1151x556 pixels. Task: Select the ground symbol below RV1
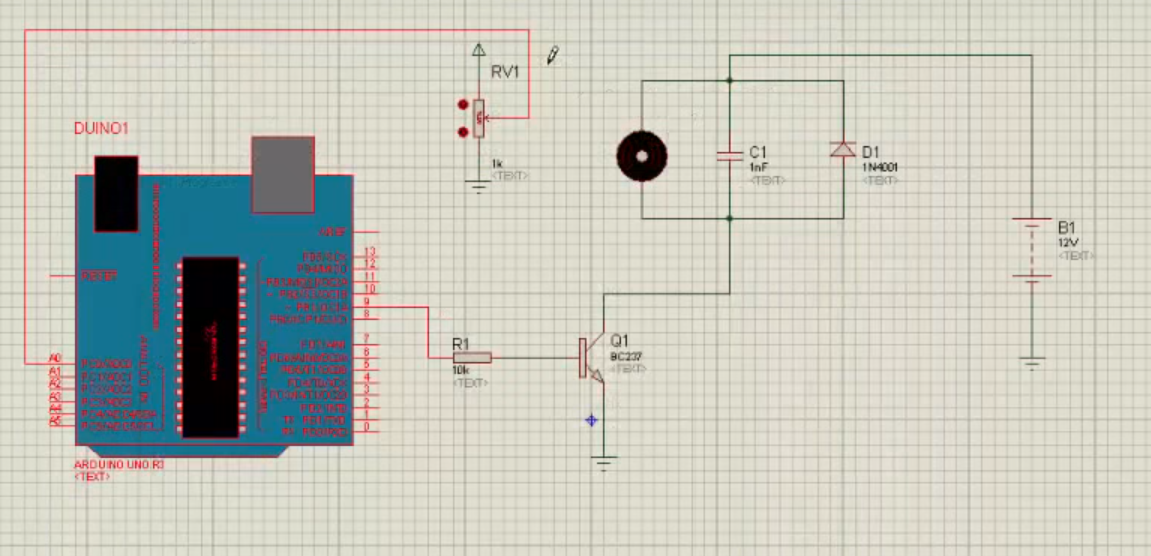tap(479, 187)
